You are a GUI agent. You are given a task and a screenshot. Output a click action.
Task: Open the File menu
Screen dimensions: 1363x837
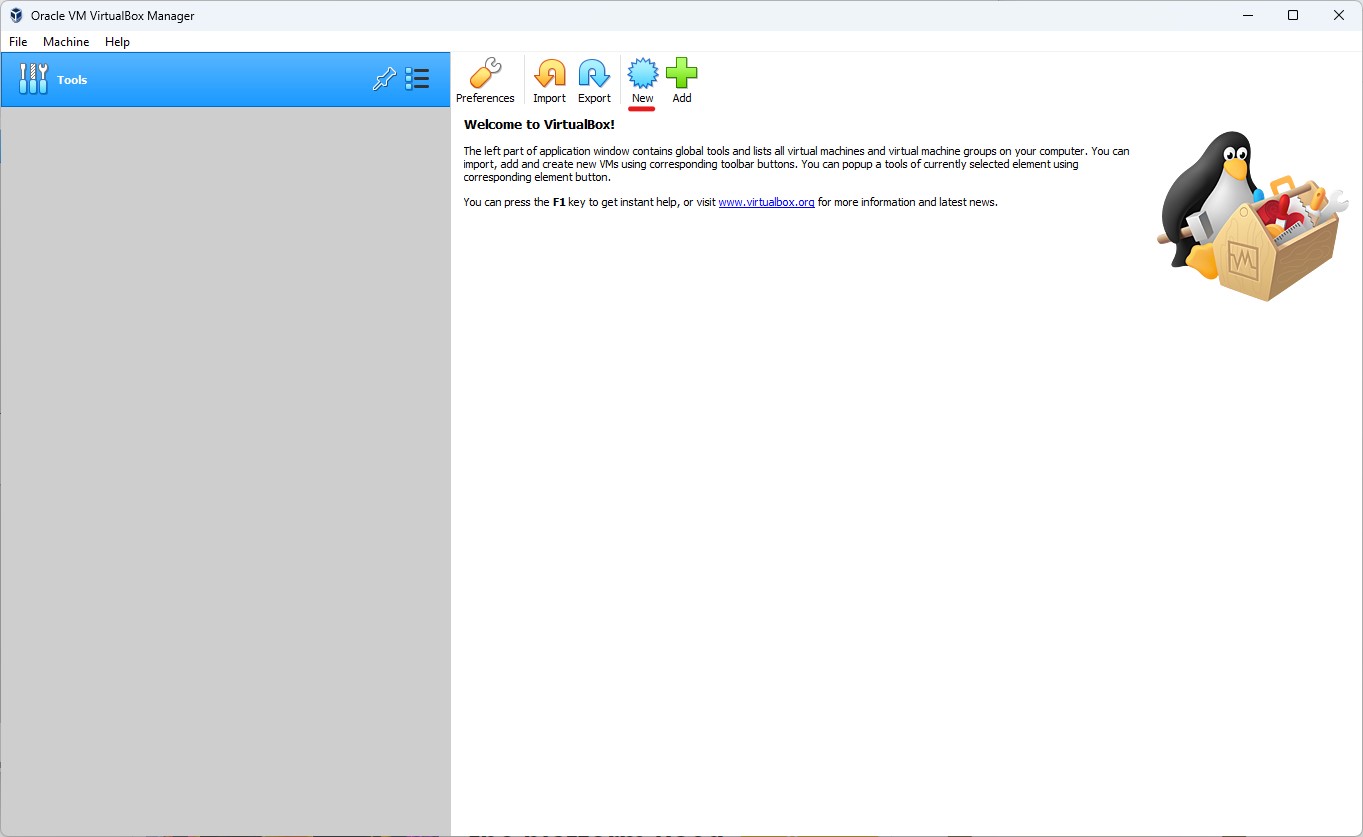[18, 42]
